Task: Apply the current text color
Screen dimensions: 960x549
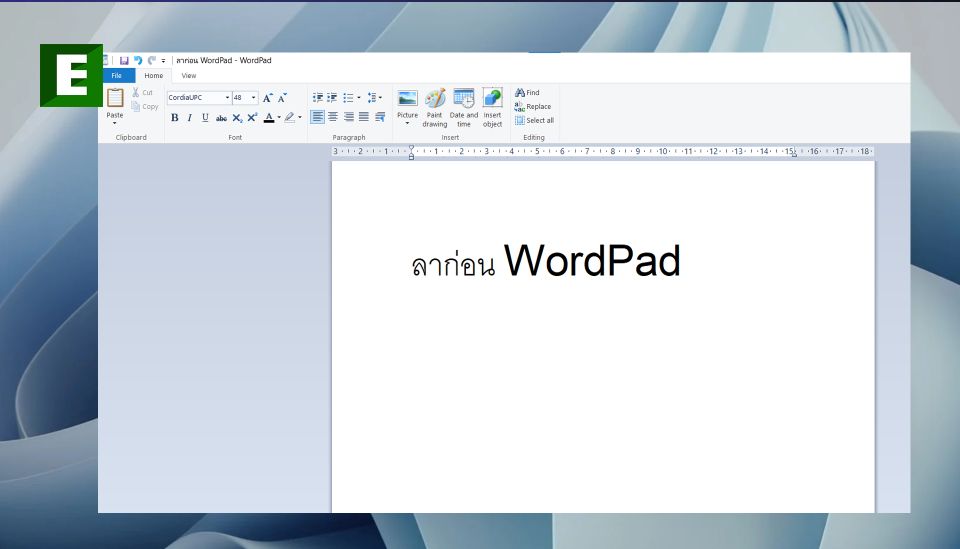Action: coord(269,118)
